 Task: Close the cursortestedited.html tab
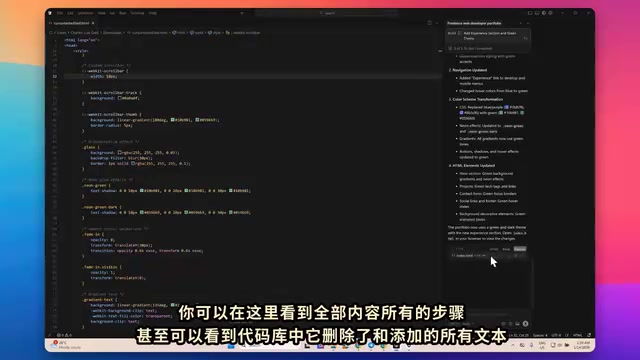tap(93, 23)
